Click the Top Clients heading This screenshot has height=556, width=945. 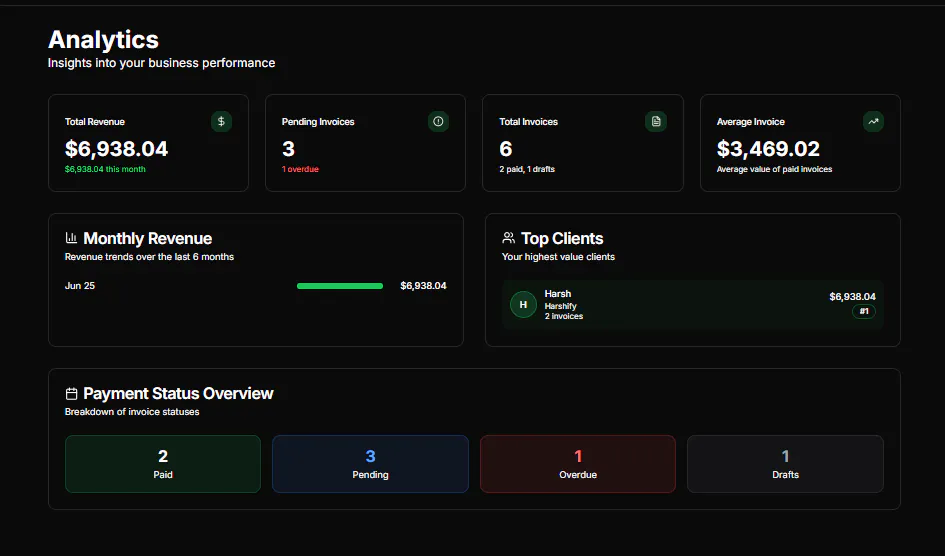coord(562,239)
